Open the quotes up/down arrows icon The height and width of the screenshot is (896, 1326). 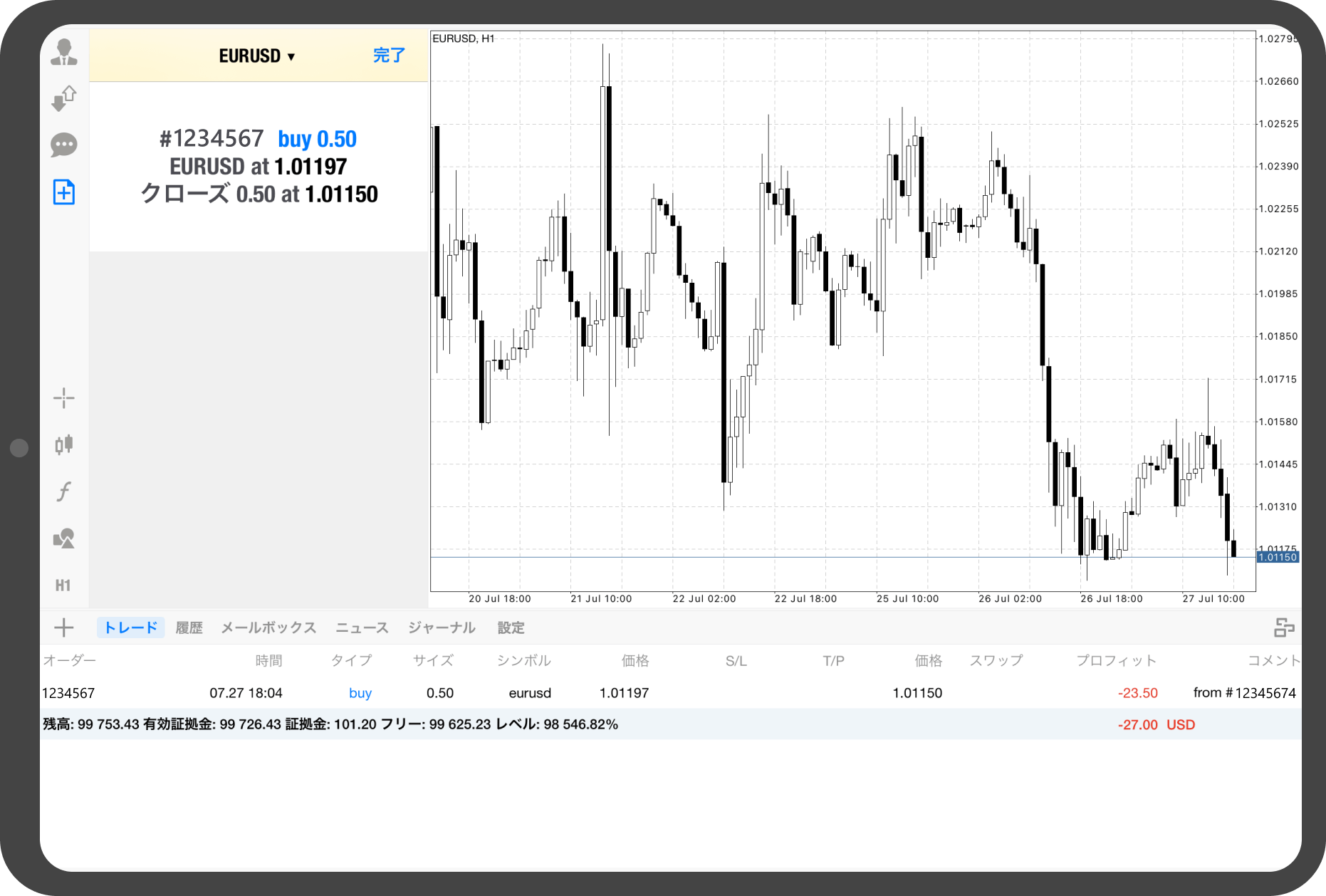(64, 98)
